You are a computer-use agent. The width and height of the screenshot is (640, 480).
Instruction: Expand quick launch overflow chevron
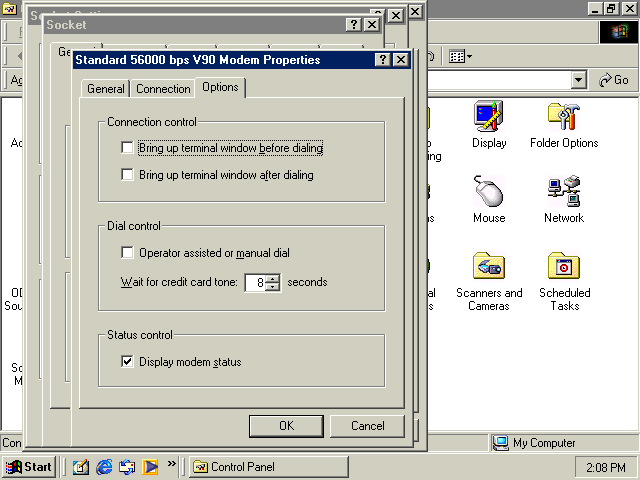pos(171,463)
